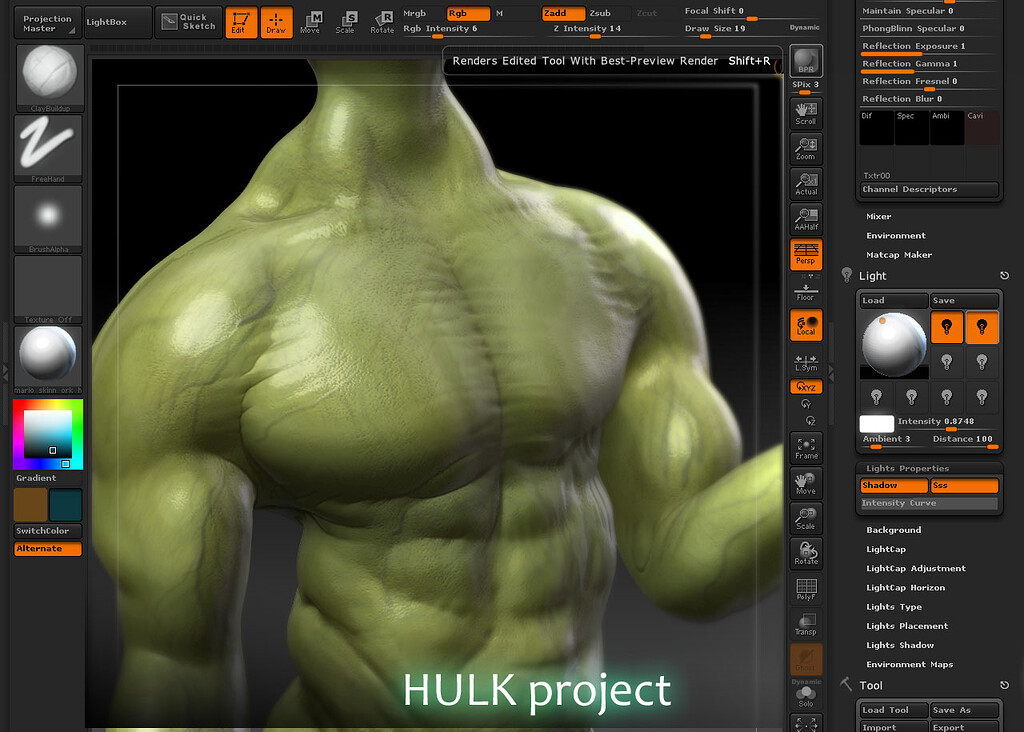
Task: Activate the Draw mode icon
Action: click(x=277, y=21)
